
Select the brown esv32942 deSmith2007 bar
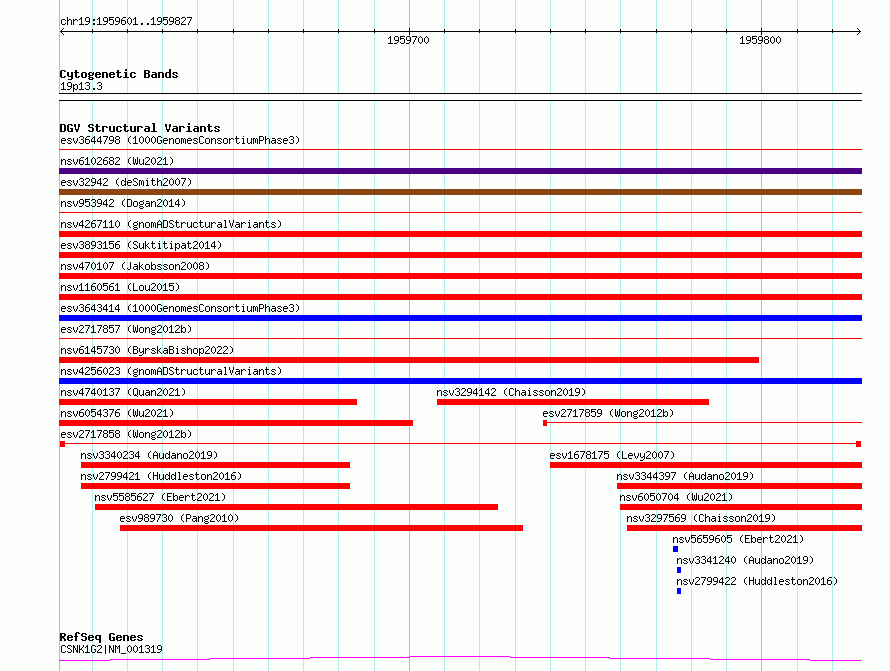tap(460, 192)
